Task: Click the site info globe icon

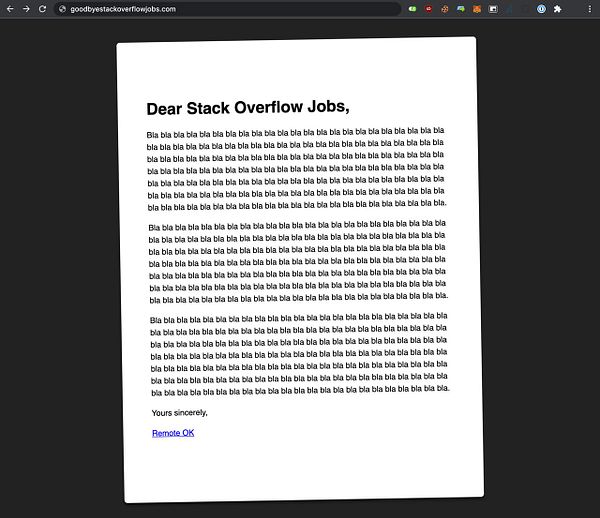Action: pyautogui.click(x=62, y=9)
